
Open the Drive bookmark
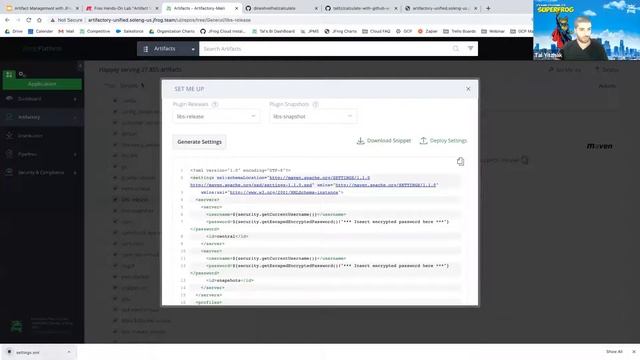coord(13,31)
